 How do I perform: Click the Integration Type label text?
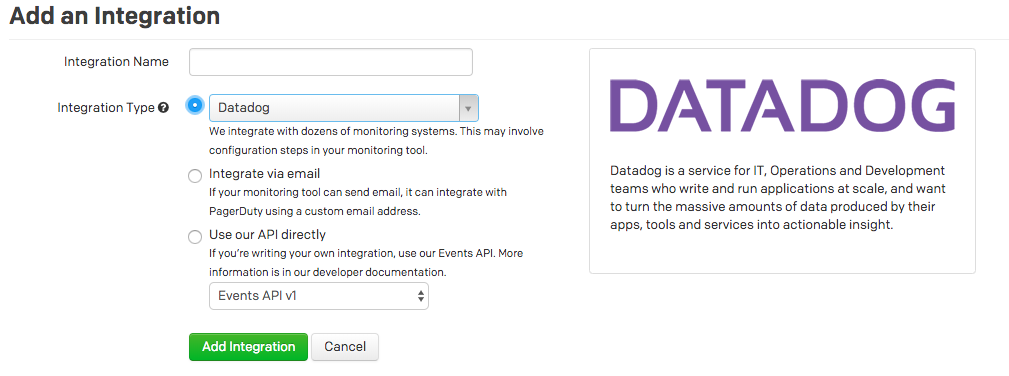click(106, 108)
